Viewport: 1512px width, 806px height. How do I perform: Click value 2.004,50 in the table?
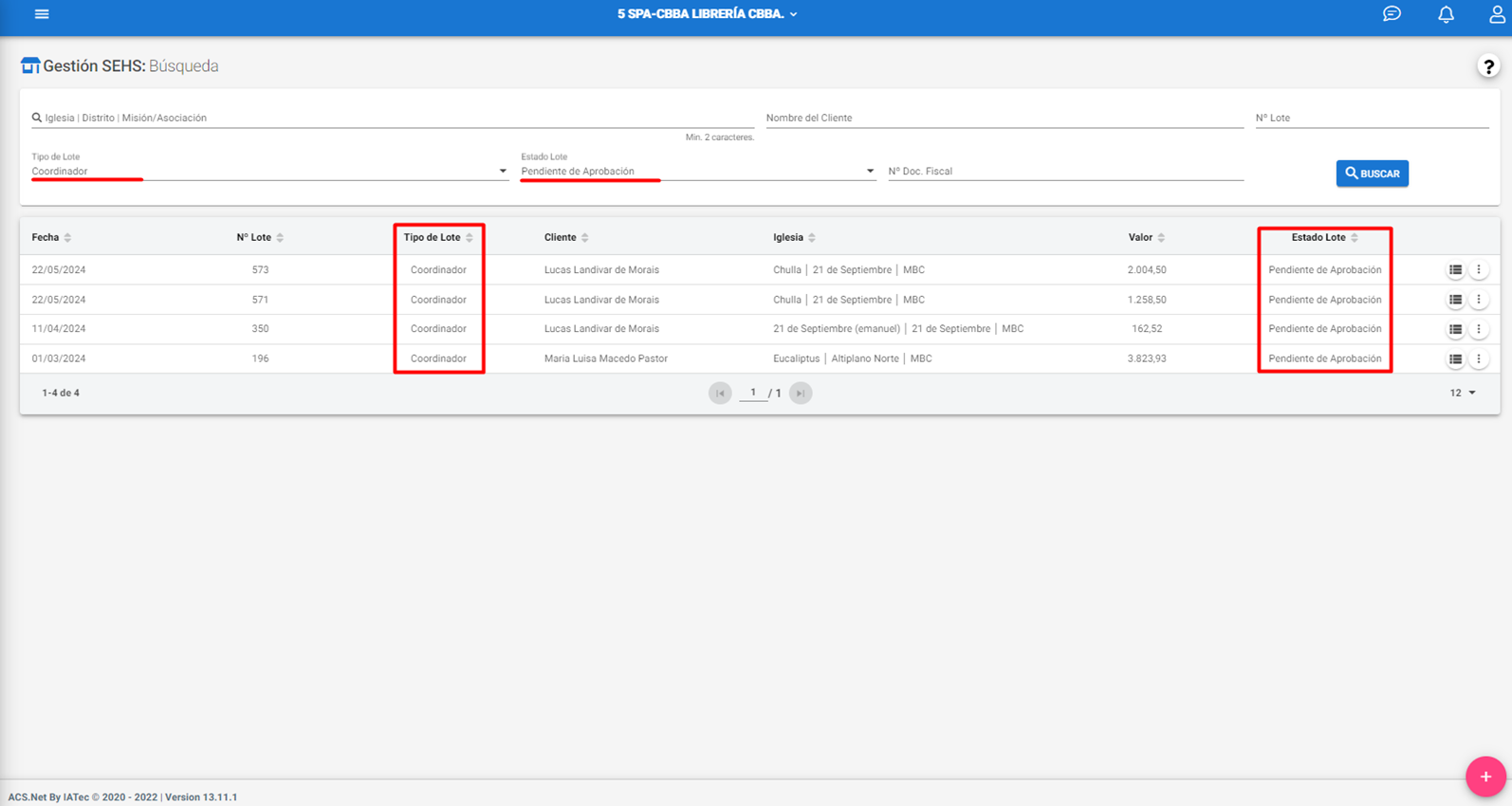coord(1147,270)
